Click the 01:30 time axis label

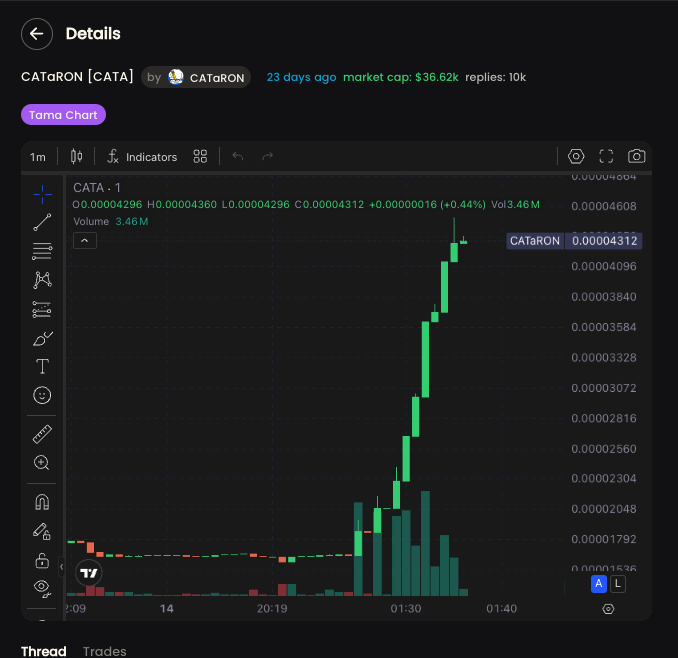pos(406,609)
